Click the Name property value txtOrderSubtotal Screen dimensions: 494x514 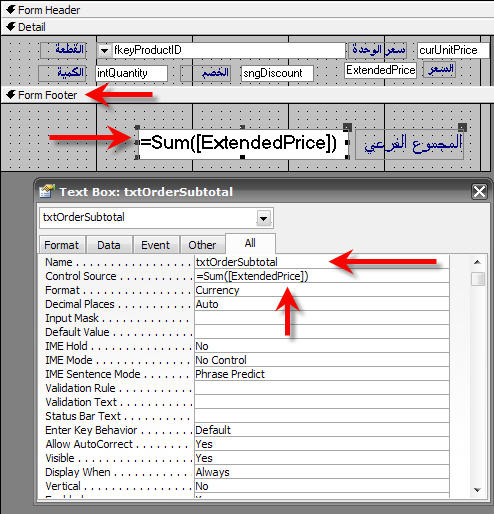[236, 262]
